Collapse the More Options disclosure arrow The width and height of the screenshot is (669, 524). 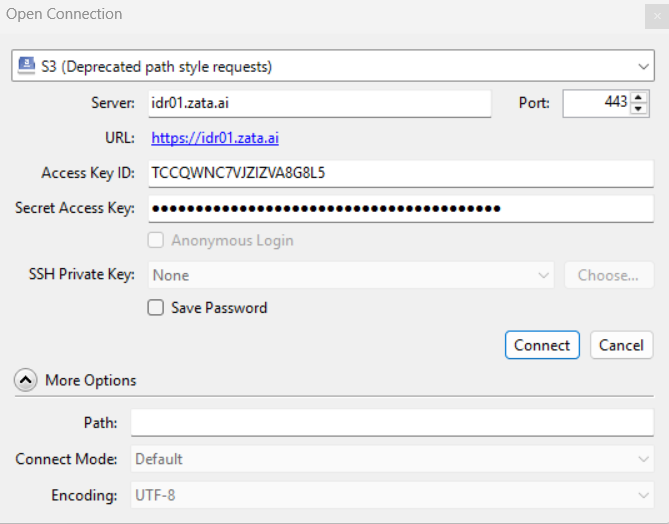(x=27, y=380)
